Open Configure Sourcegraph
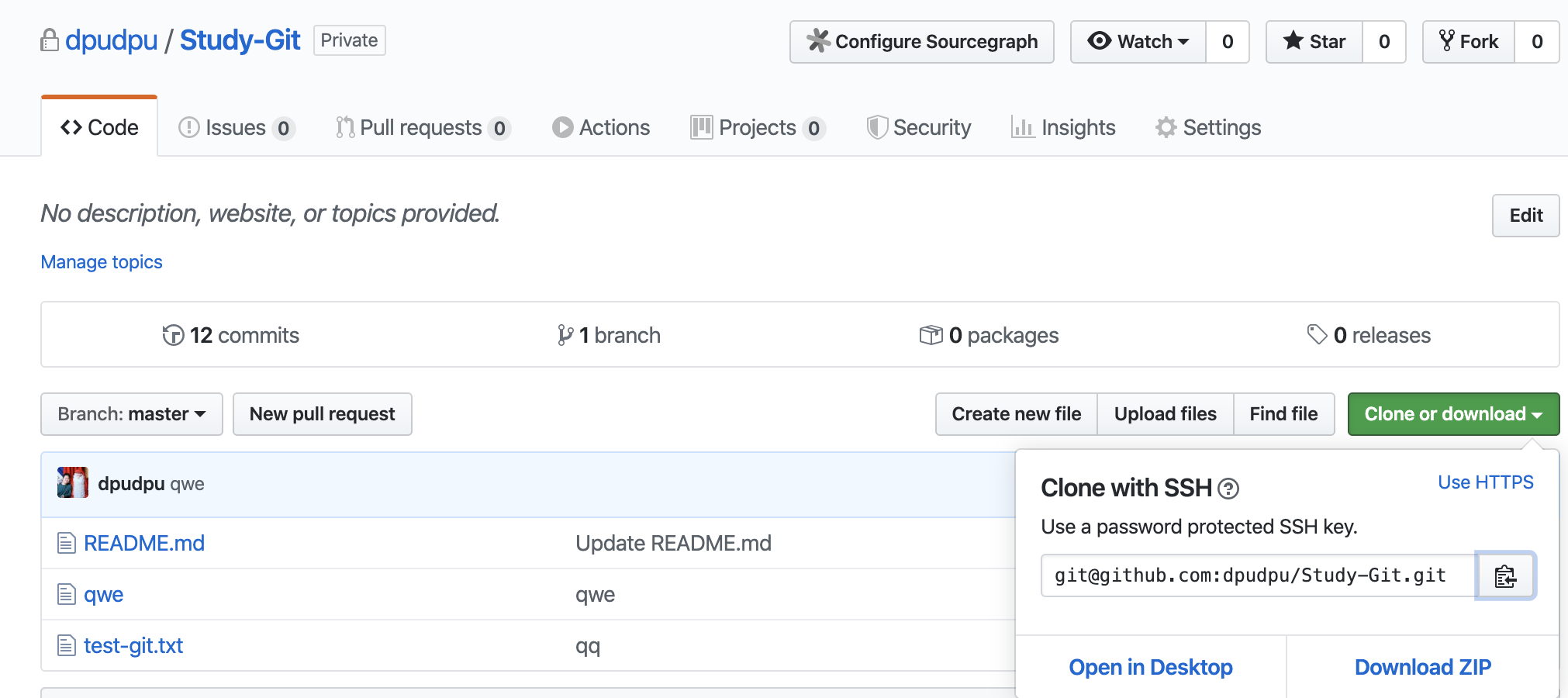1568x698 pixels. (x=922, y=42)
